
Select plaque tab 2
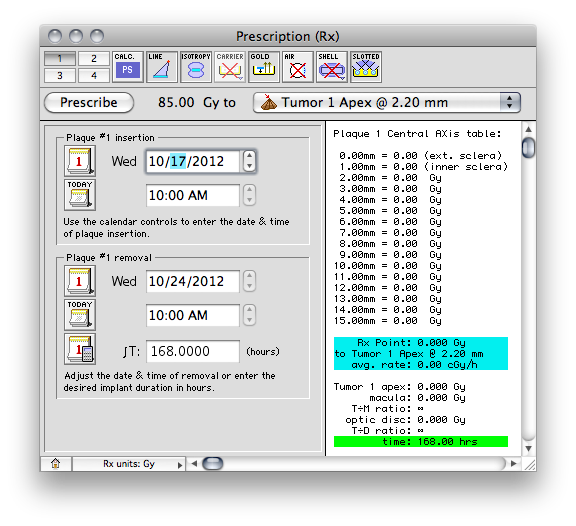pos(94,58)
